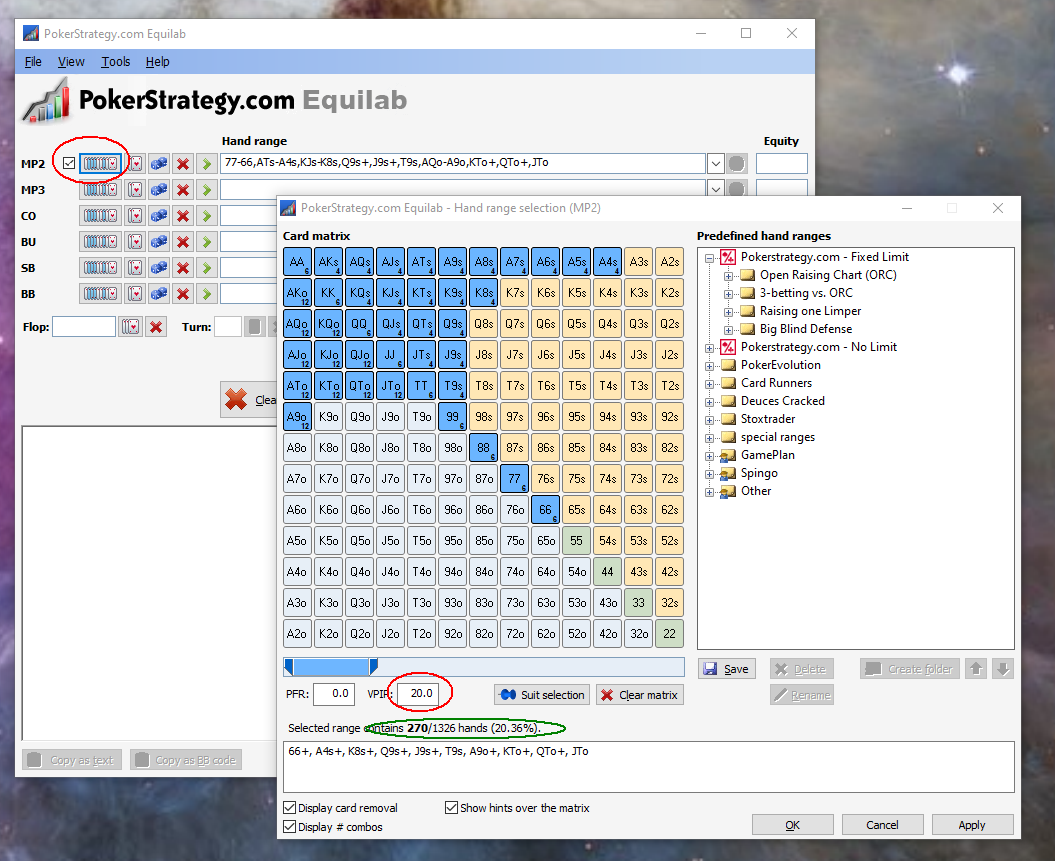Screen dimensions: 1055x861
Task: Open hand range matrix for MP3
Action: coord(101,190)
